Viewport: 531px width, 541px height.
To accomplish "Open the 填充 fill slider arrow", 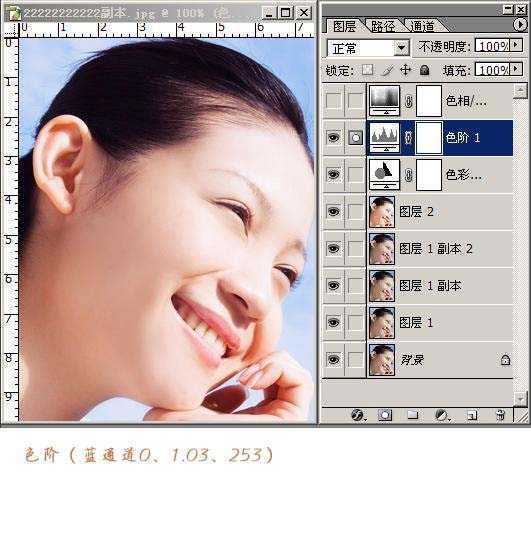I will coord(516,69).
